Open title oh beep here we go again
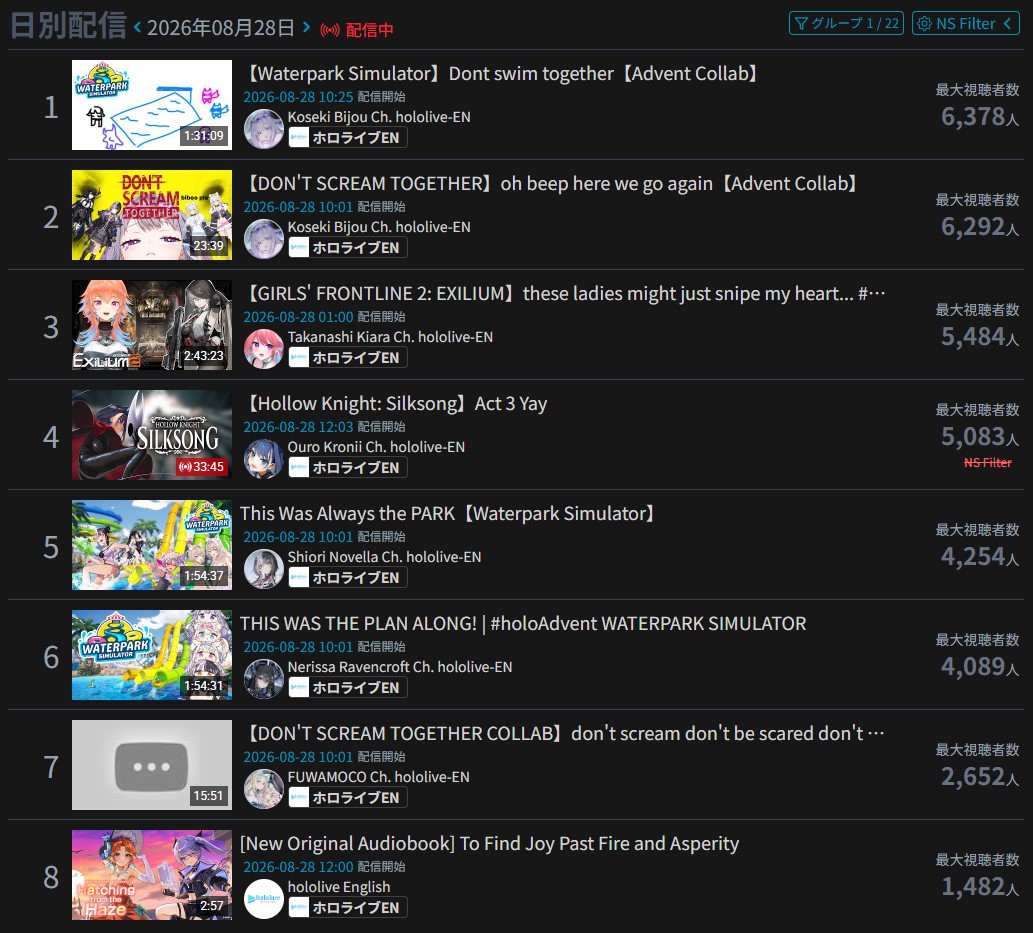The width and height of the screenshot is (1033, 933). coord(551,183)
